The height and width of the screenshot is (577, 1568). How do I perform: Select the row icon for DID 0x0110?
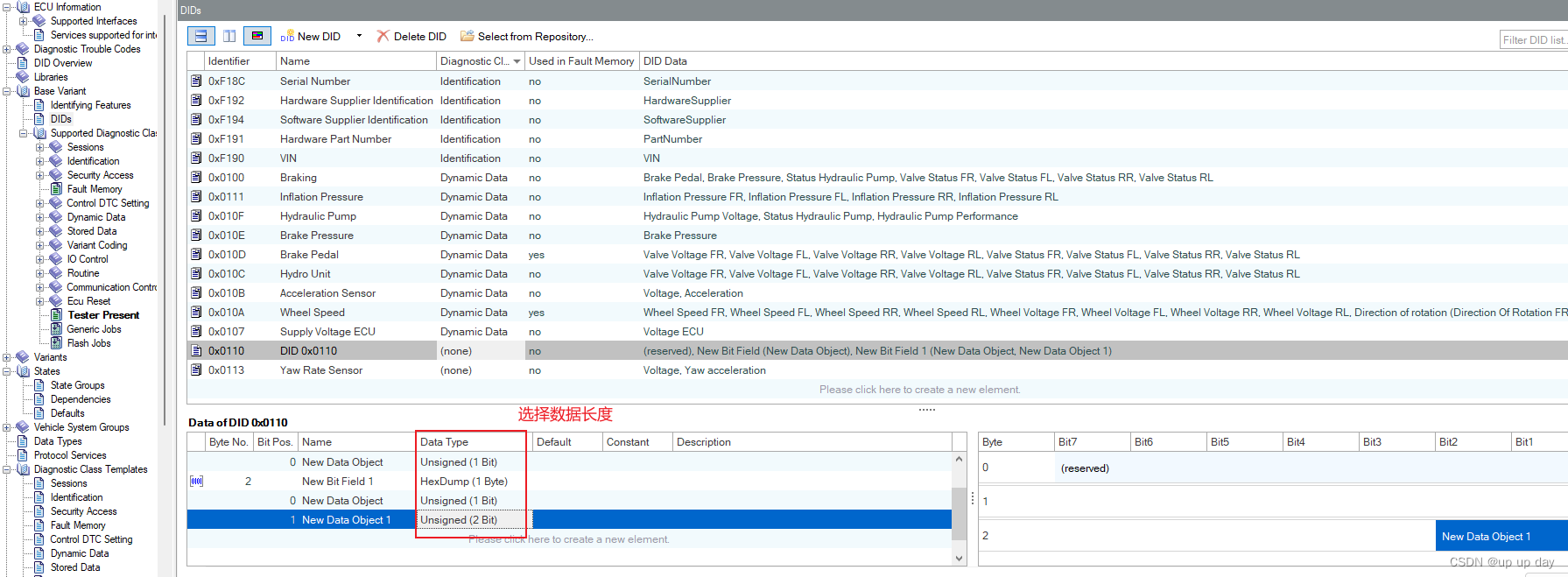pyautogui.click(x=196, y=350)
